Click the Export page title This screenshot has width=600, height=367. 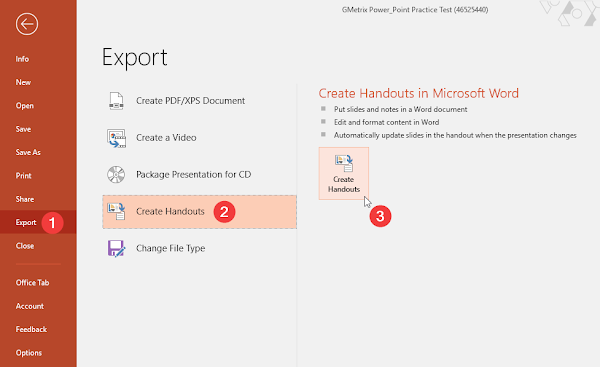[135, 58]
